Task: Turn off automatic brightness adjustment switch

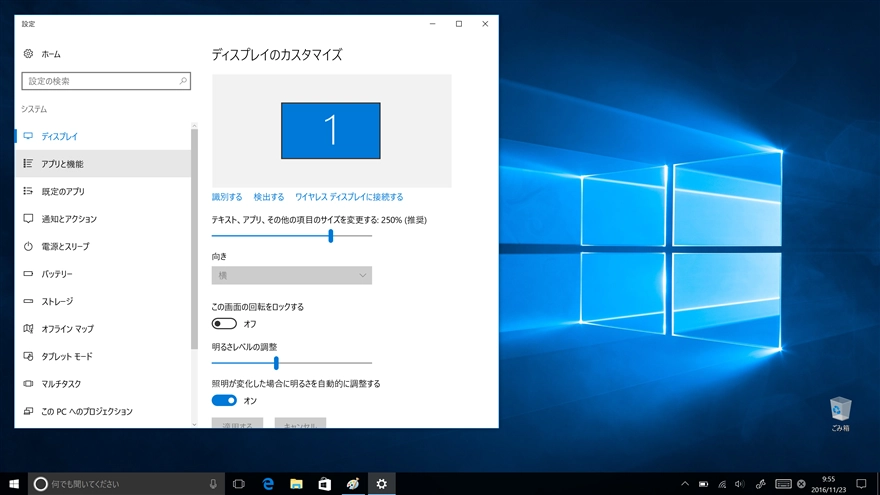Action: 224,400
